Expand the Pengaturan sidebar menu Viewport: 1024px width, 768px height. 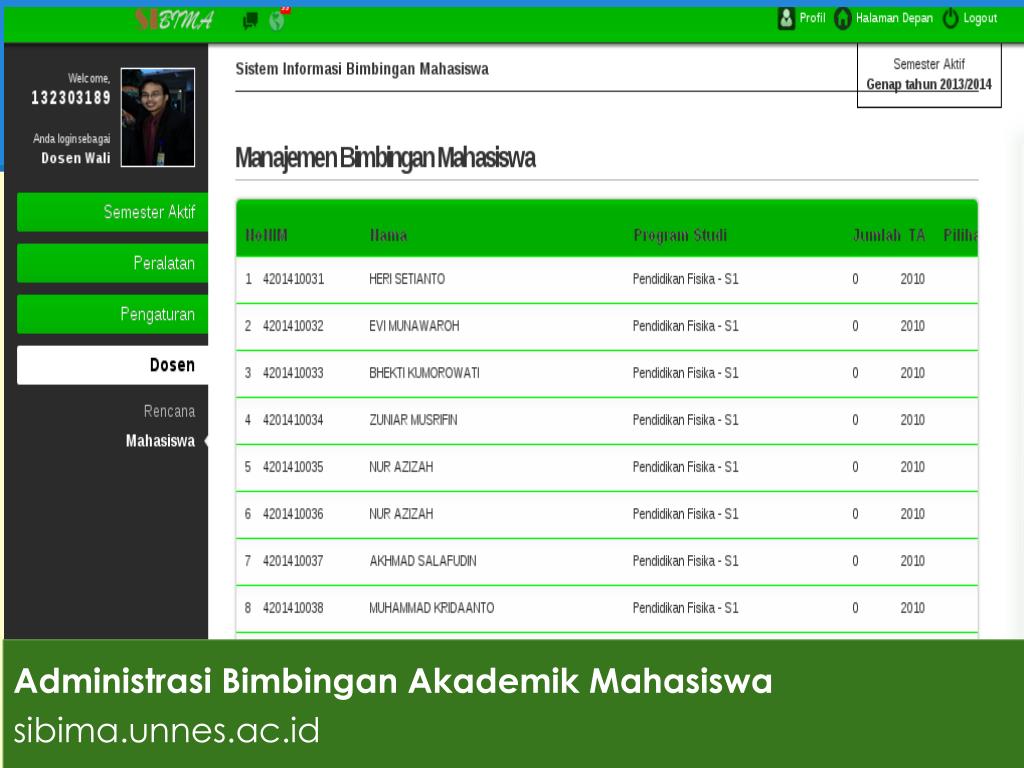[112, 314]
